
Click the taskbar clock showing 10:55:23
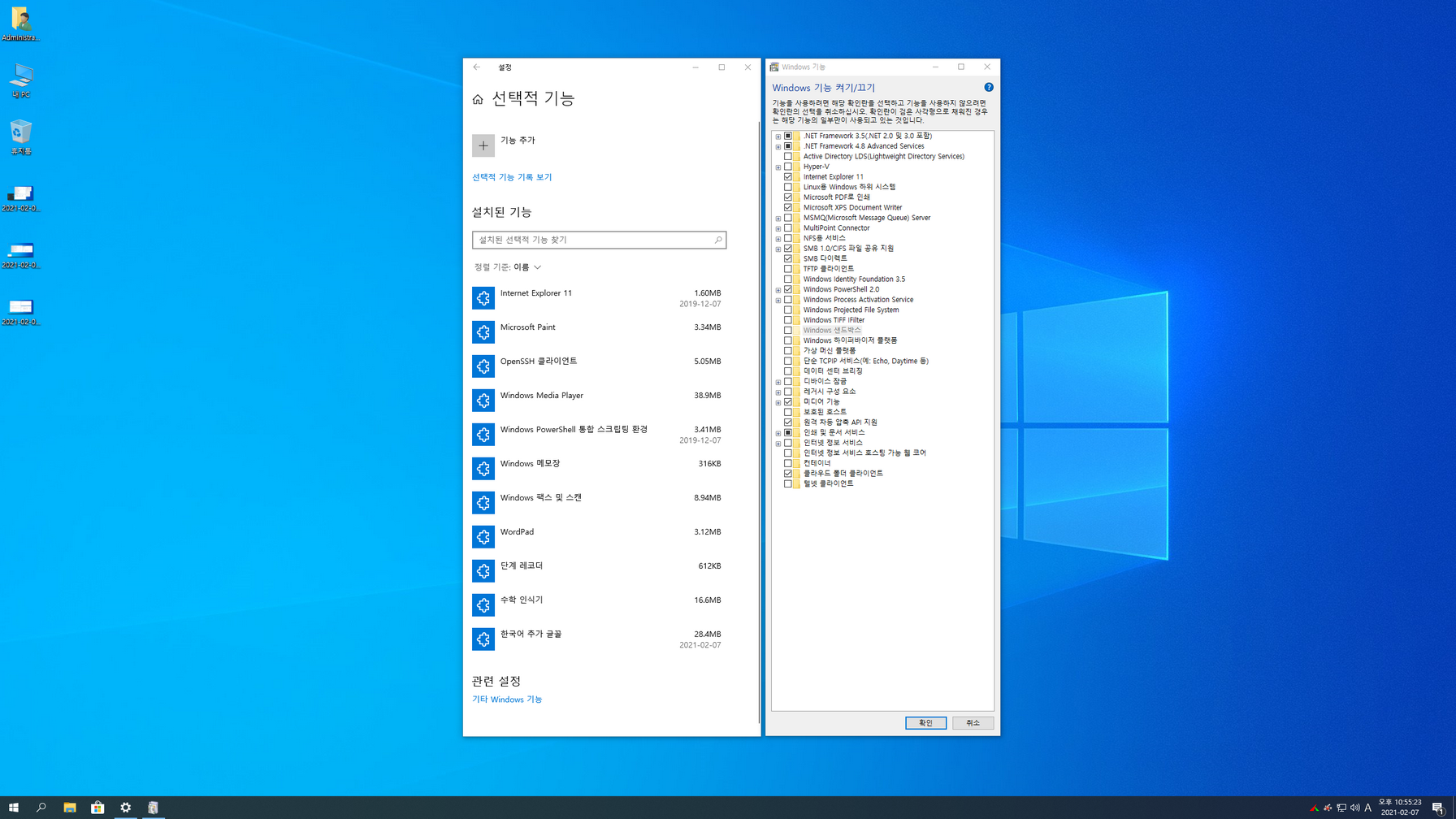(1400, 808)
